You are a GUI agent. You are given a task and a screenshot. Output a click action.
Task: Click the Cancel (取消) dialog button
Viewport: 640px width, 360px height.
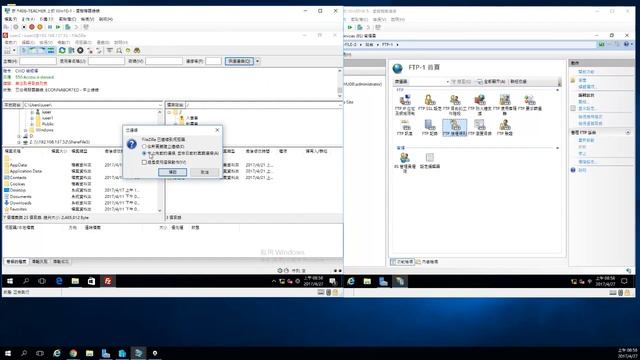point(205,172)
